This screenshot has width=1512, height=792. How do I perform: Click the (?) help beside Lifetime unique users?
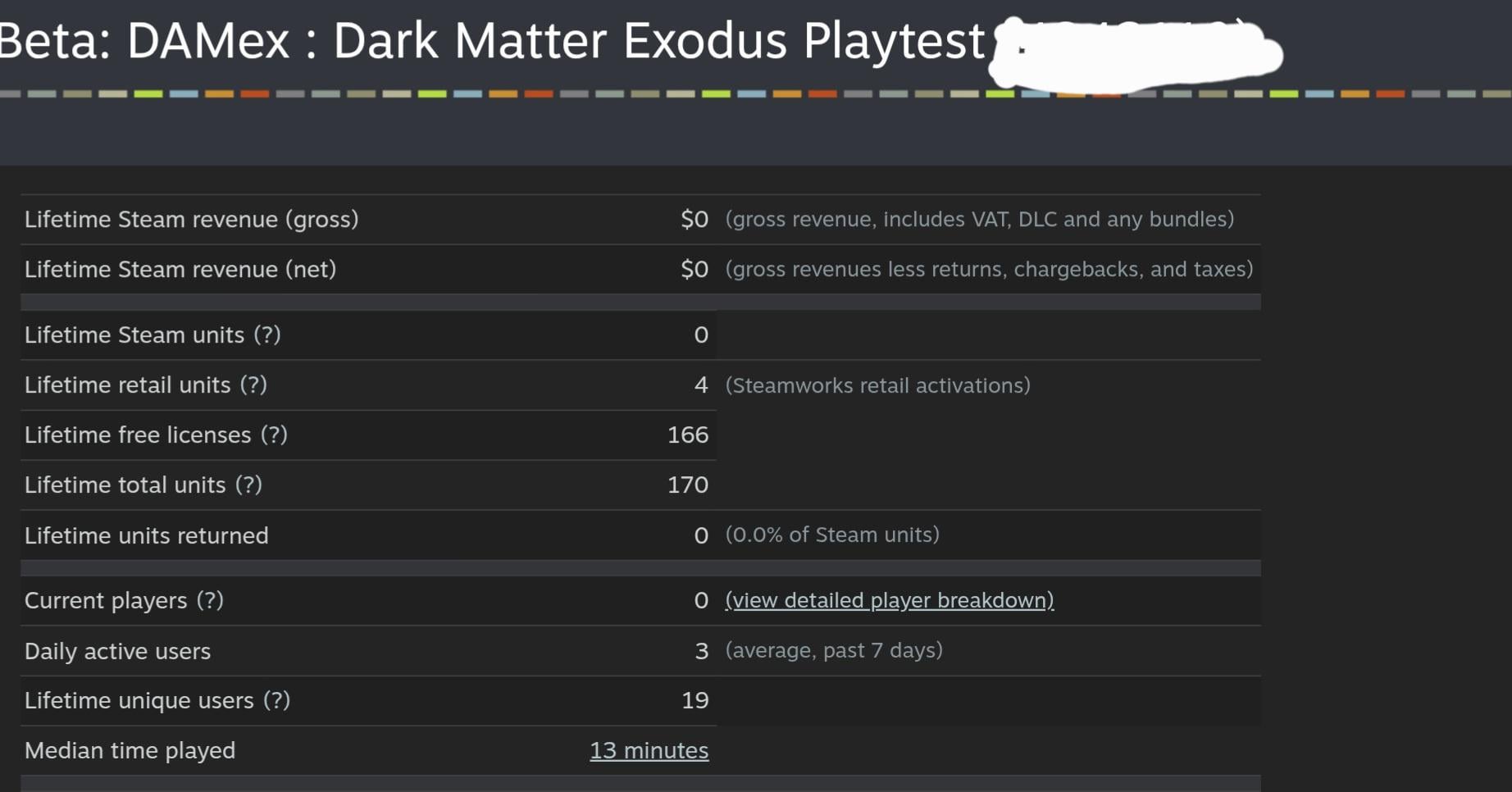(277, 700)
